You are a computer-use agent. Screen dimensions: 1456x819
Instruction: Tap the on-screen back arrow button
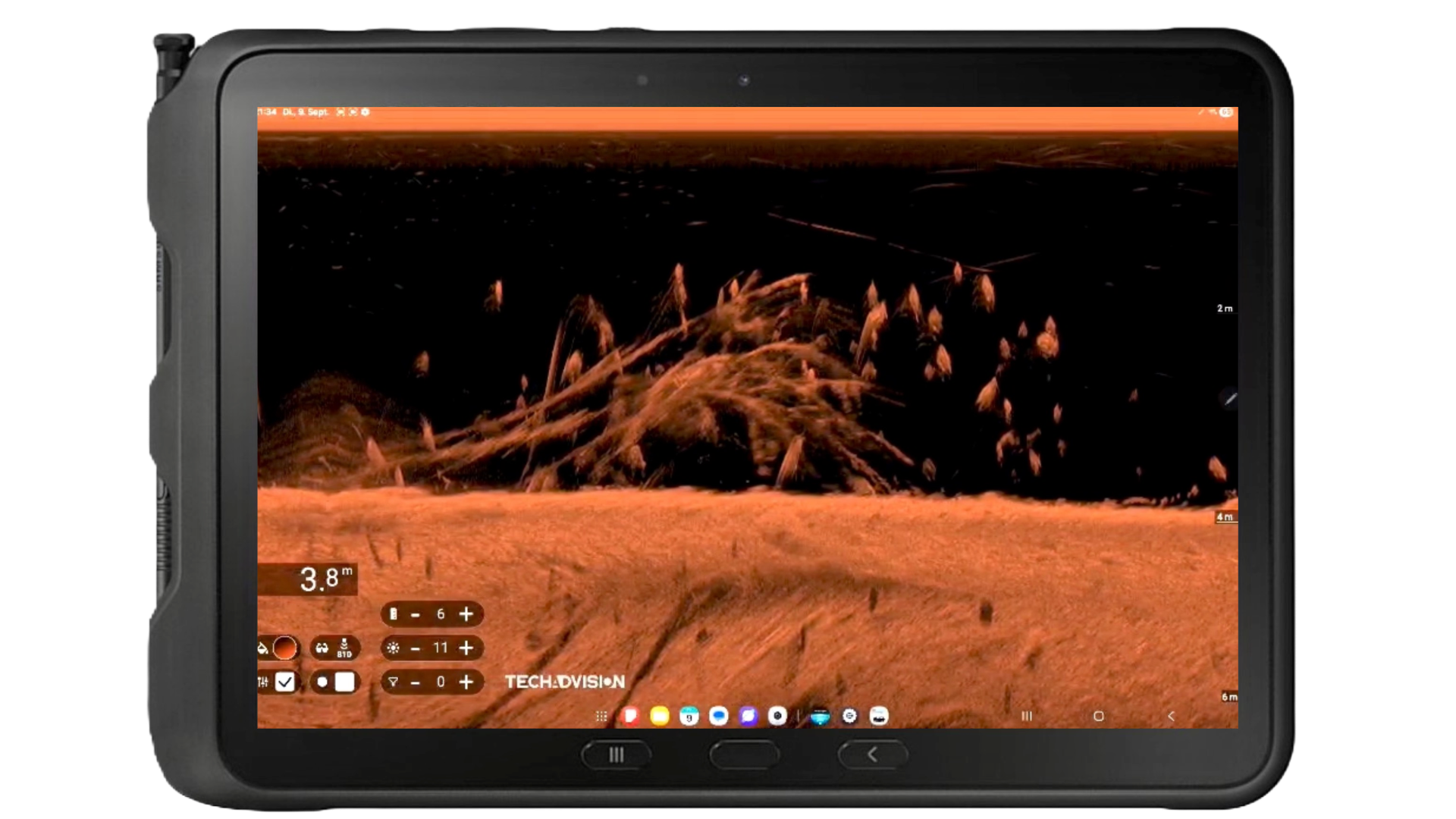tap(1171, 716)
